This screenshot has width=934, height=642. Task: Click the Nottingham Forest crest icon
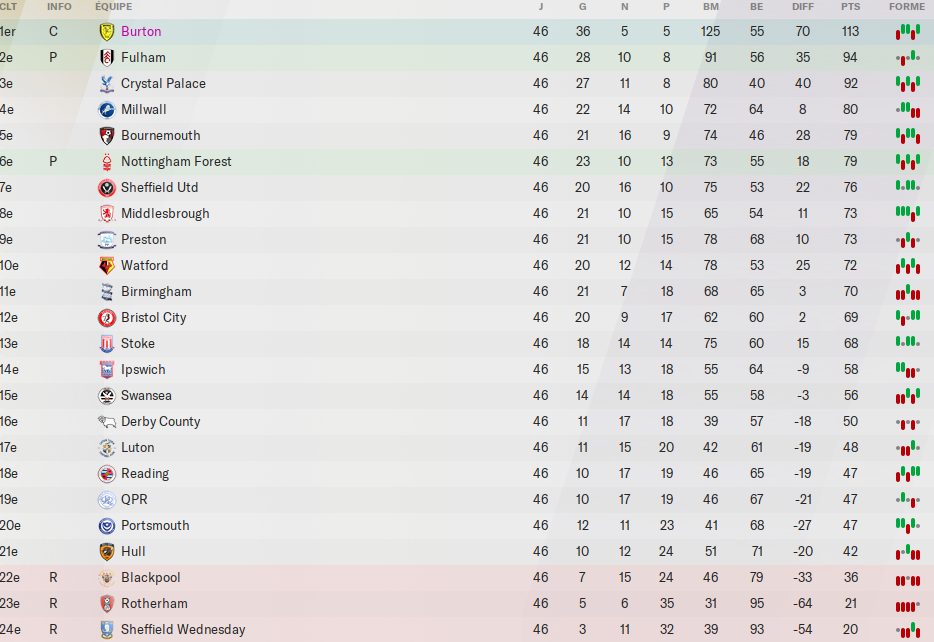[107, 161]
